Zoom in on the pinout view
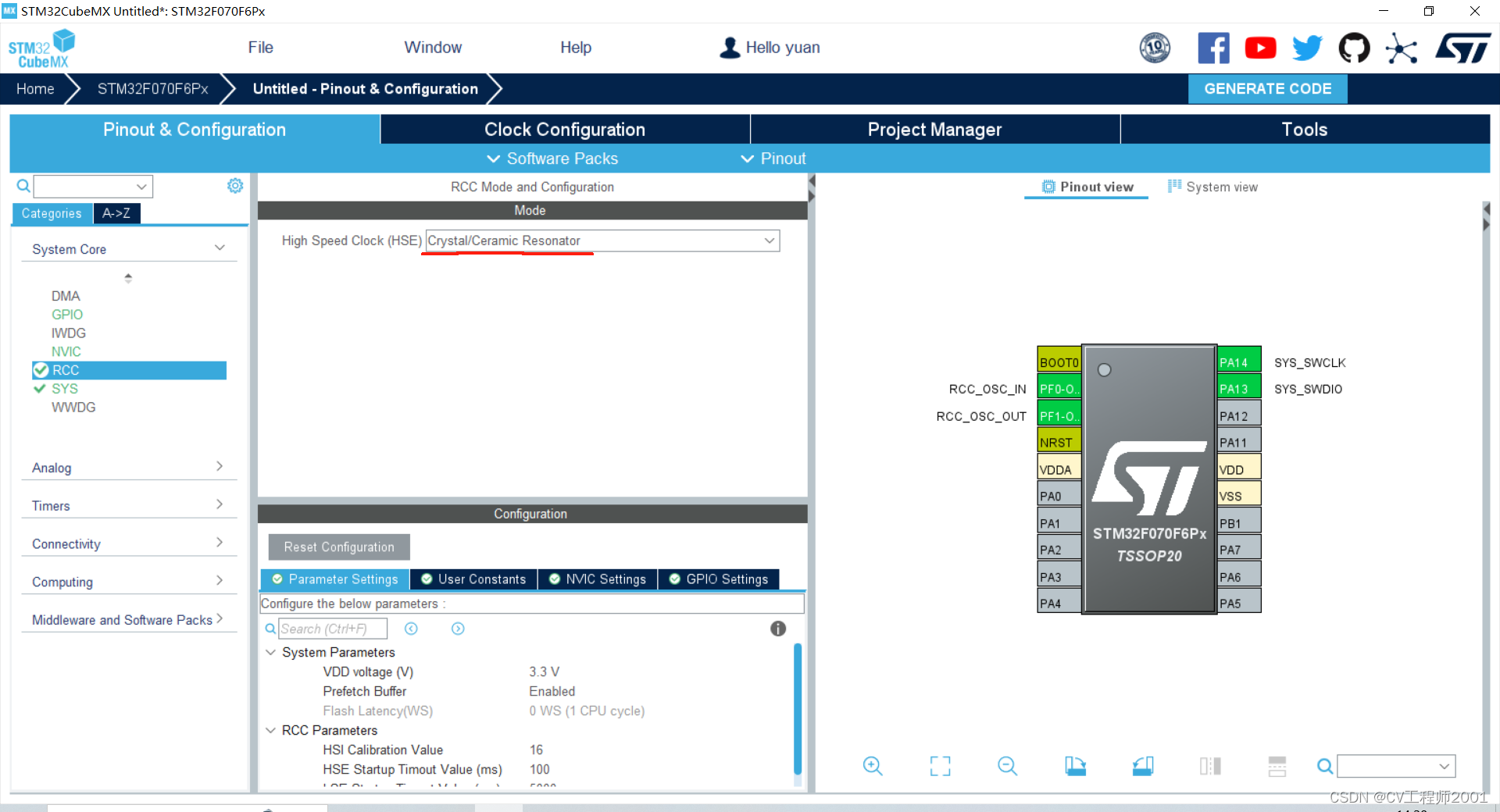 (873, 766)
